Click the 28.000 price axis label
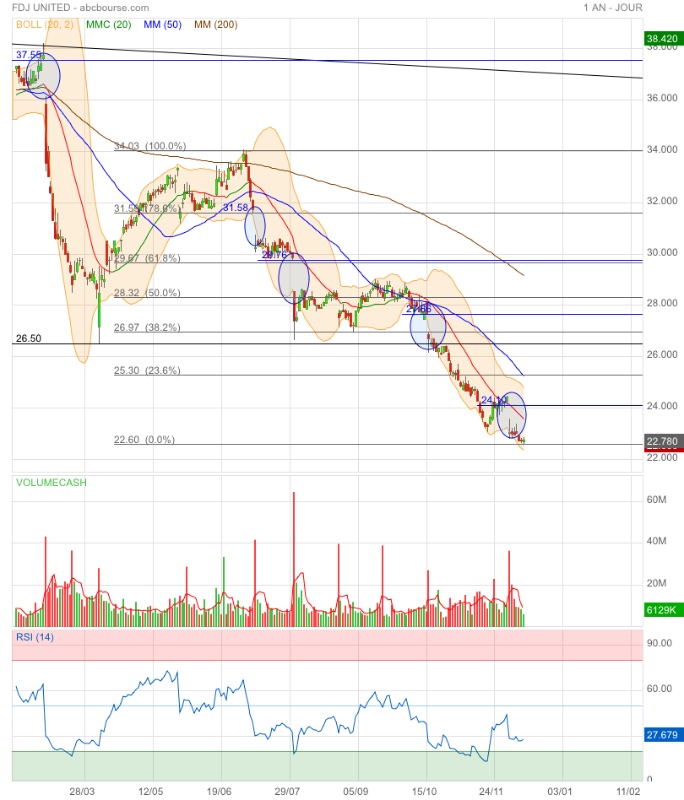This screenshot has width=684, height=800. click(x=662, y=303)
